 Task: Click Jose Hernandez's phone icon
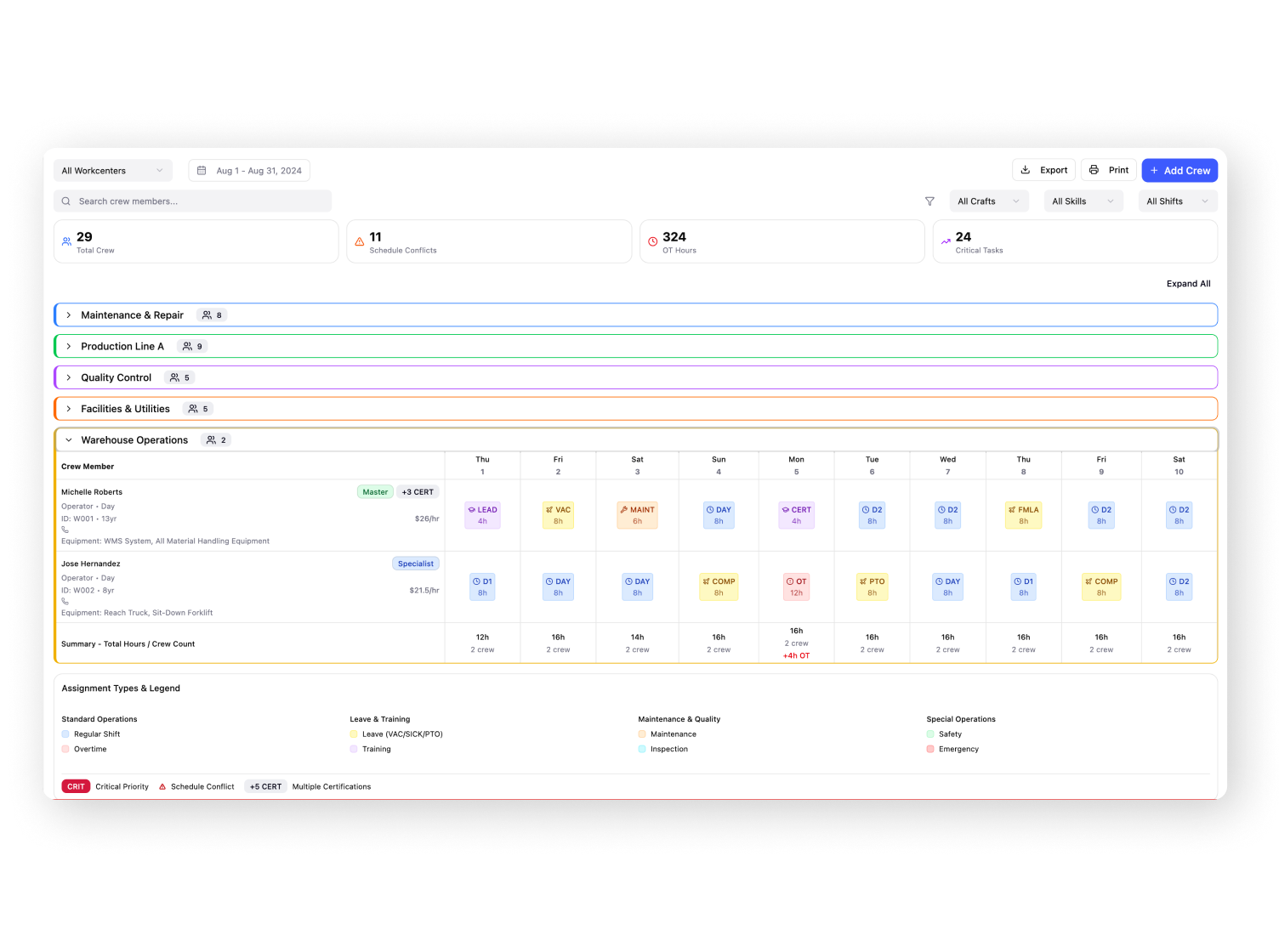pos(65,601)
